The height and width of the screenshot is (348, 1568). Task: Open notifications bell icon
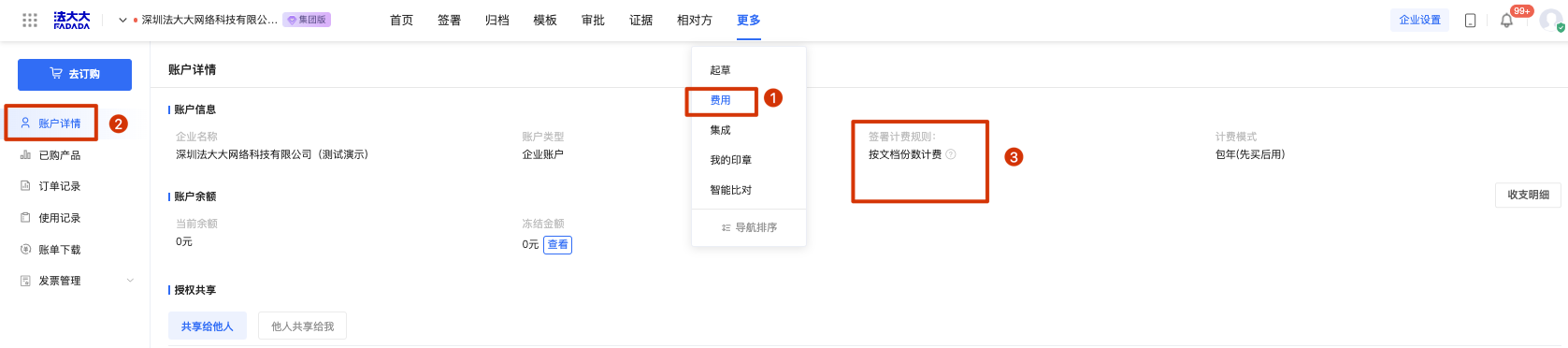(1506, 21)
